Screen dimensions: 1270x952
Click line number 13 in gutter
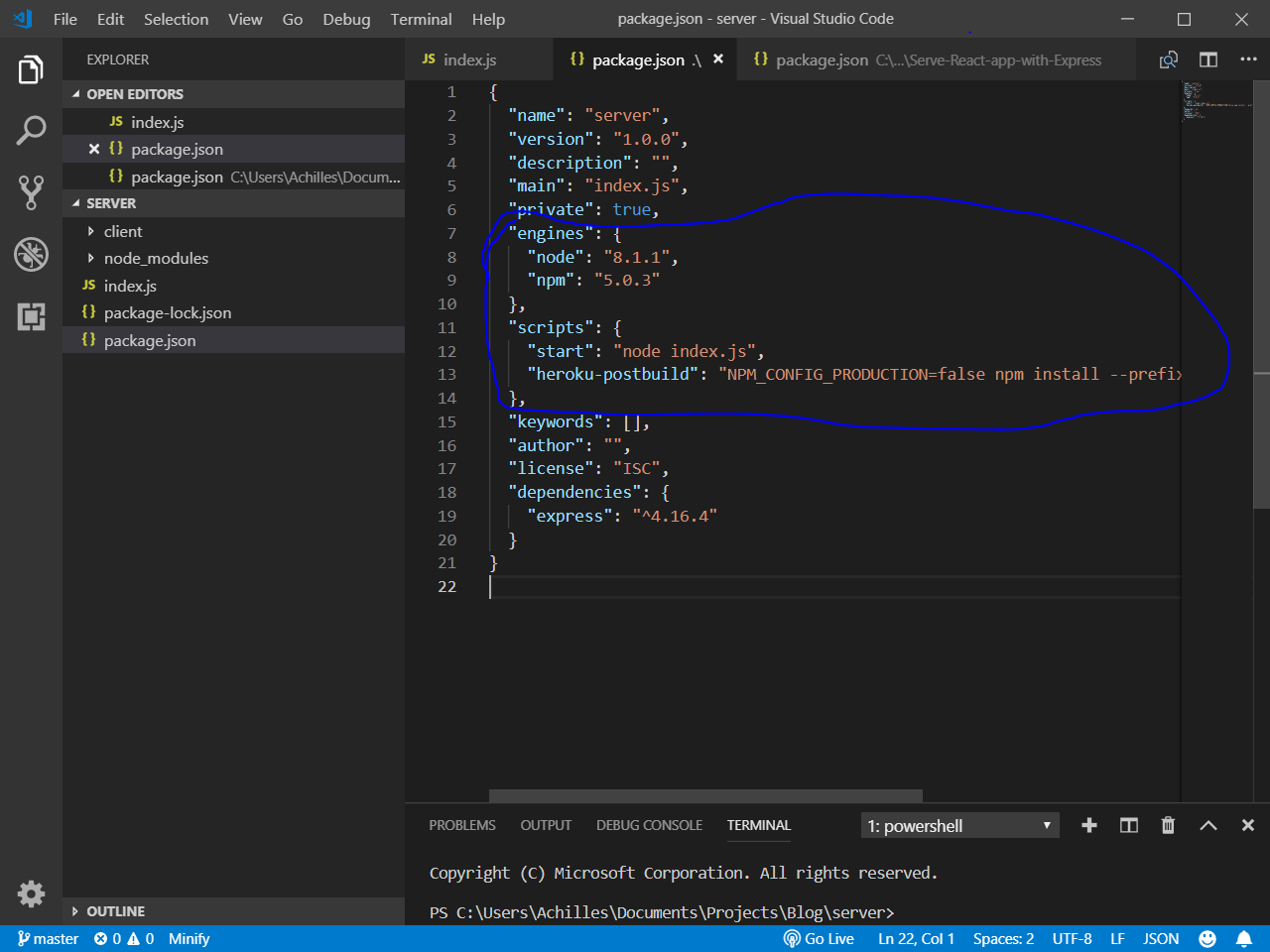[x=446, y=374]
